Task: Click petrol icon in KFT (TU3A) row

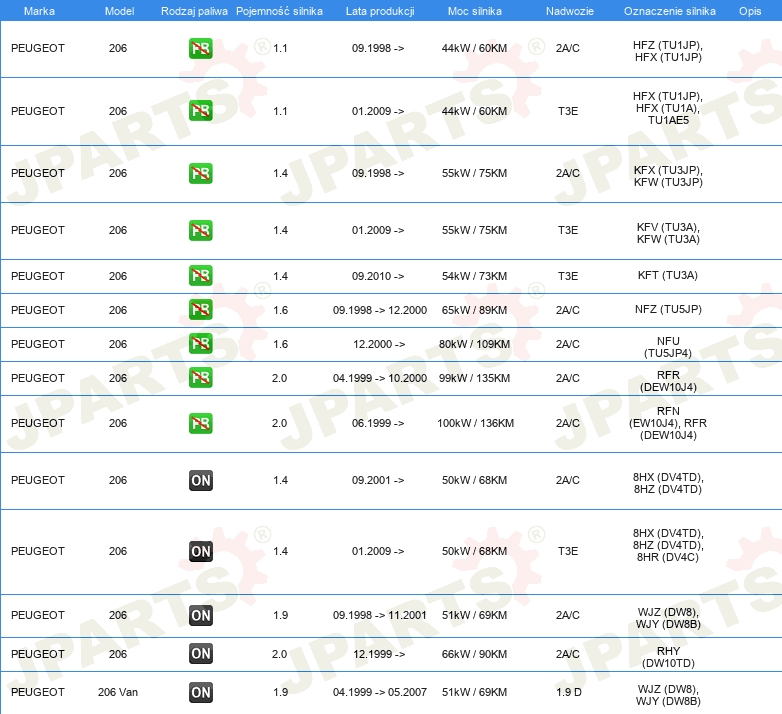Action: [x=200, y=276]
